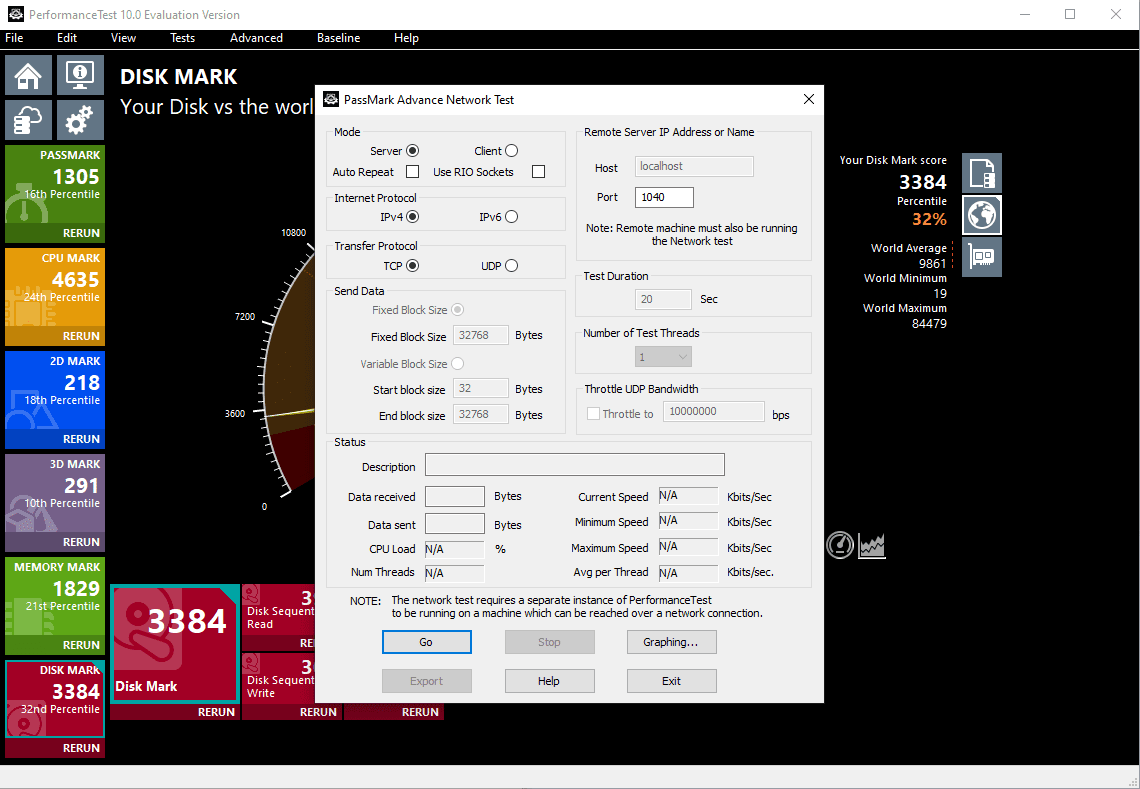Screen dimensions: 1140x789
Task: Open the Baseline menu
Action: (x=338, y=38)
